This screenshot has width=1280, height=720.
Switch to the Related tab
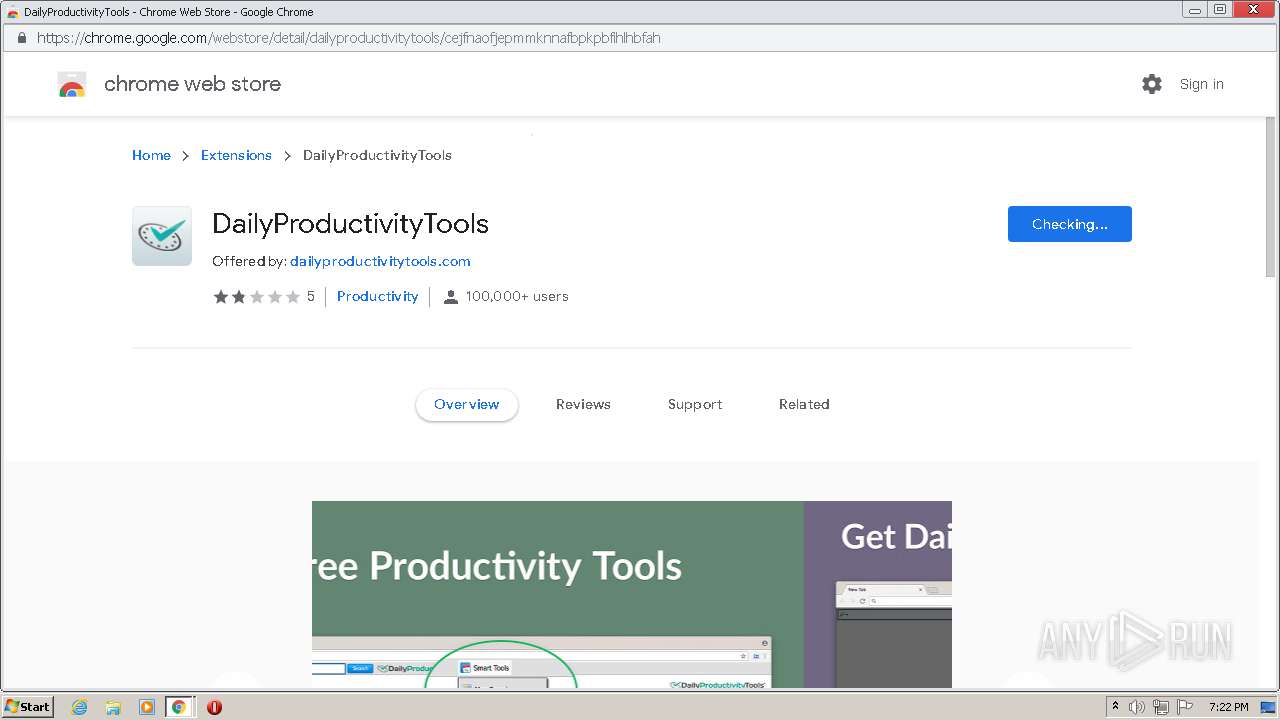pos(804,404)
